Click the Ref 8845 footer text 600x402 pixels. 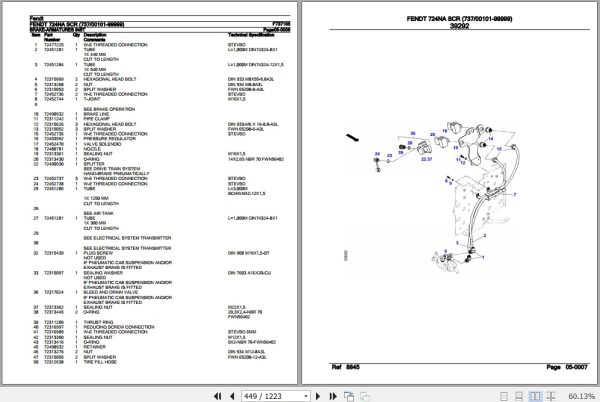[345, 367]
